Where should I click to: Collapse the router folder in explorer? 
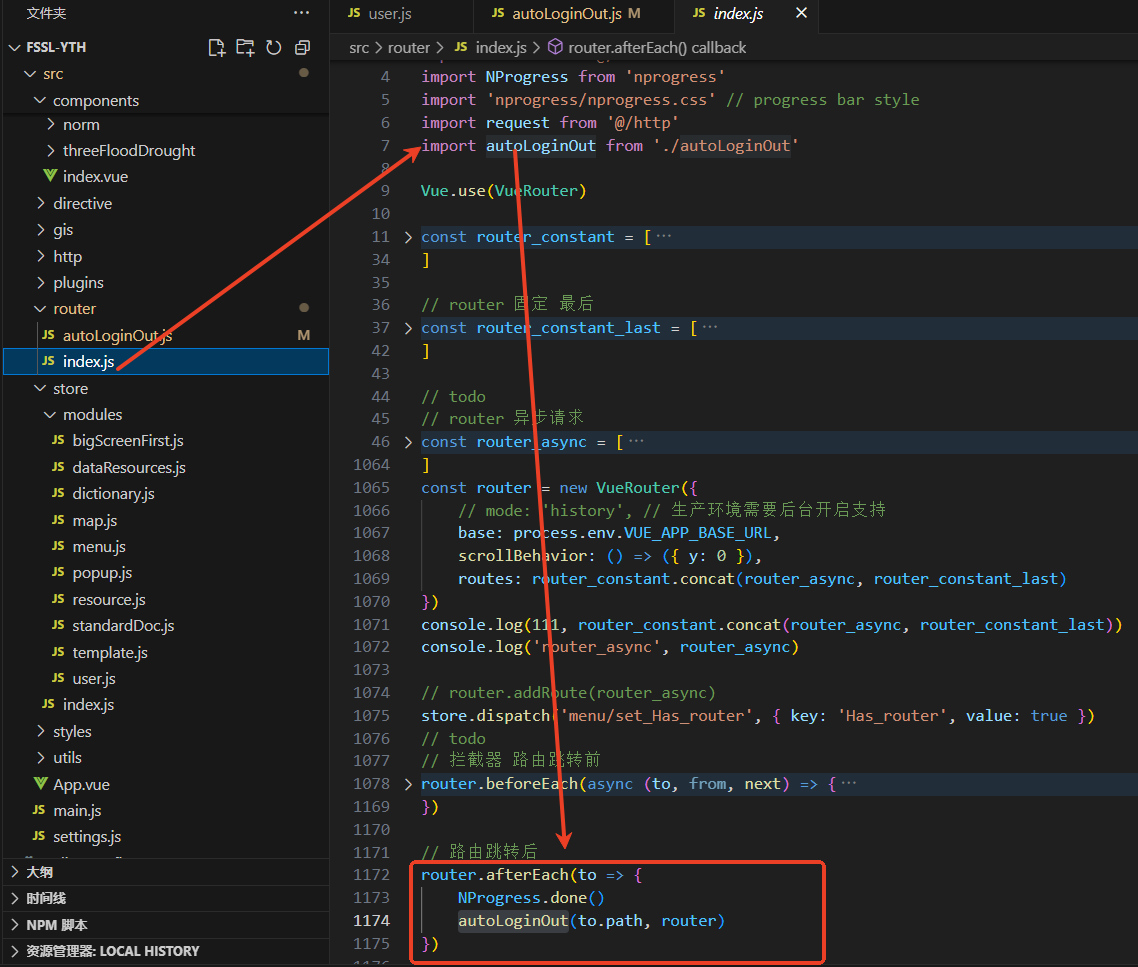click(40, 309)
